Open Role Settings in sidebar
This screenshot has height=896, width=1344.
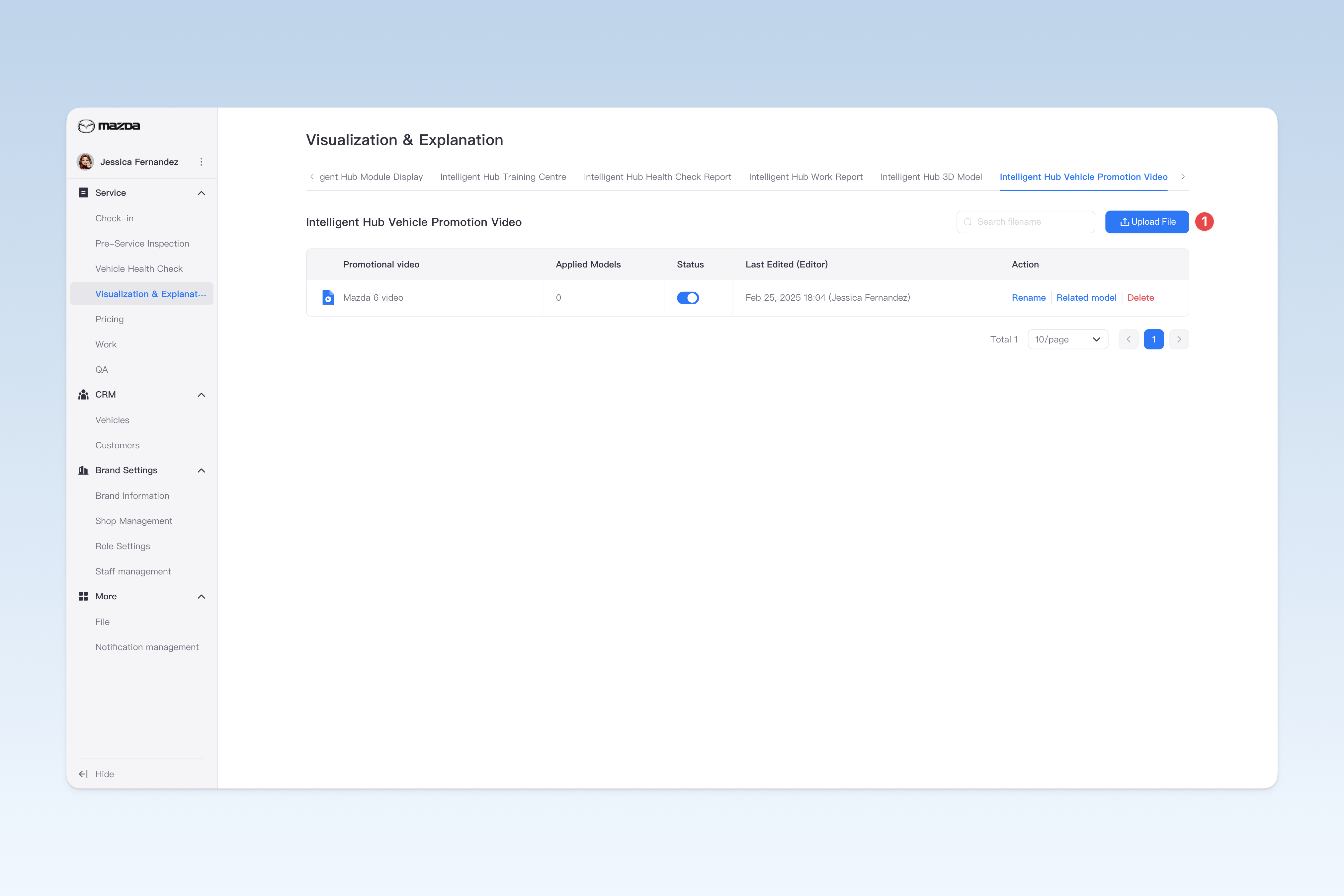pyautogui.click(x=122, y=546)
